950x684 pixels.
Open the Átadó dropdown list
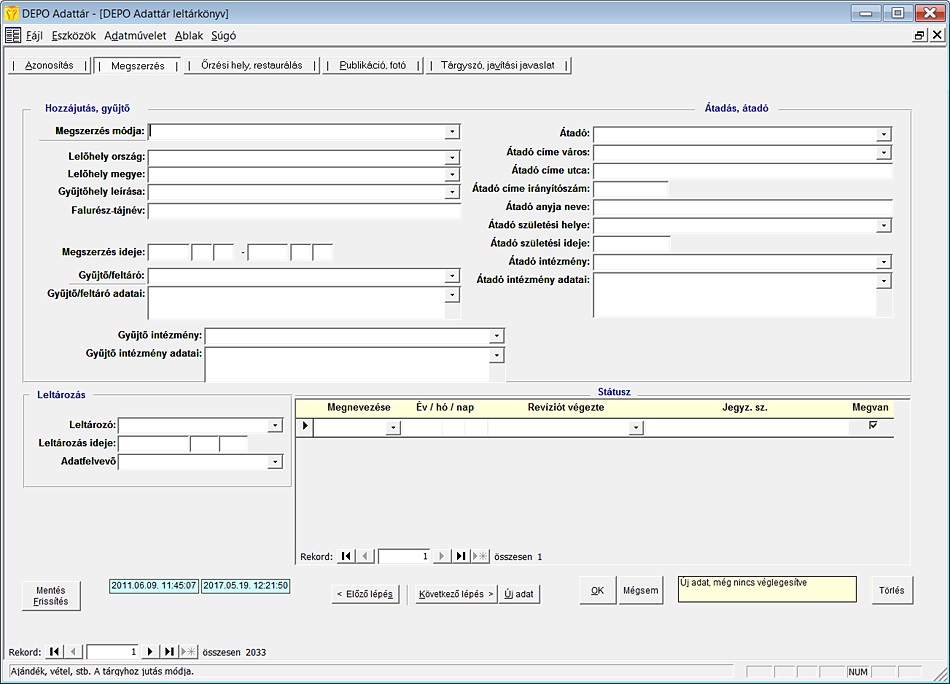(883, 134)
